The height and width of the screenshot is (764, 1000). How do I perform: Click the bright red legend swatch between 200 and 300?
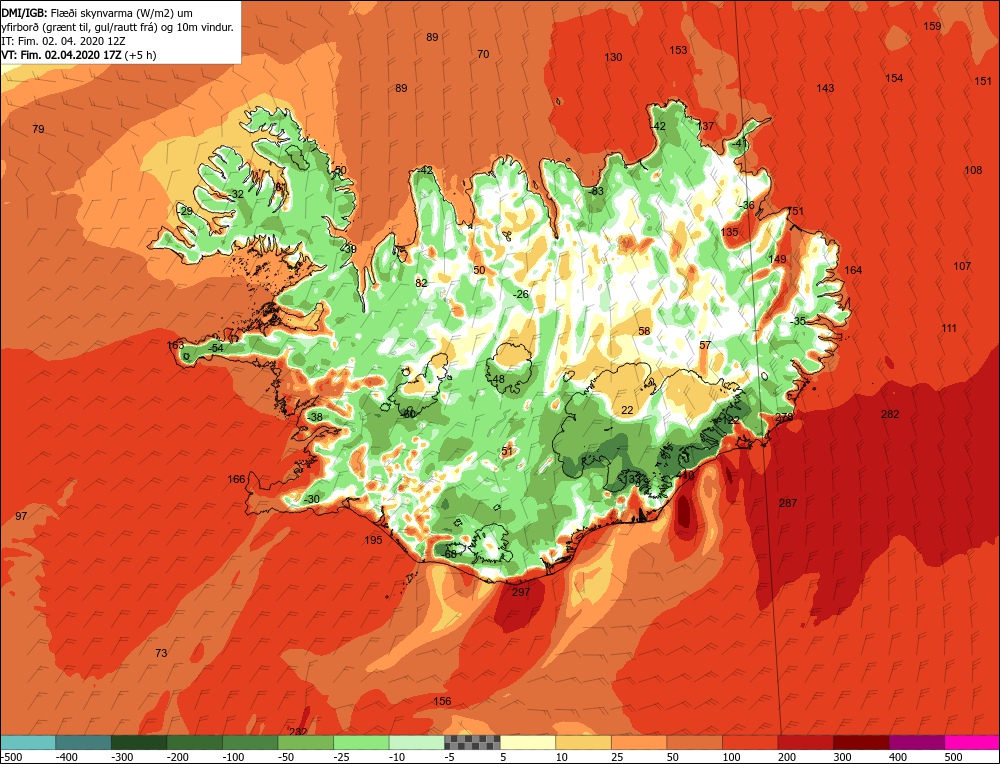[805, 742]
